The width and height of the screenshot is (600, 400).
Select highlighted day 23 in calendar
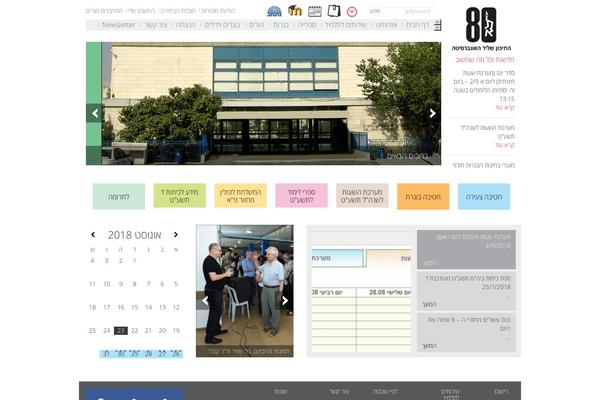tap(121, 330)
